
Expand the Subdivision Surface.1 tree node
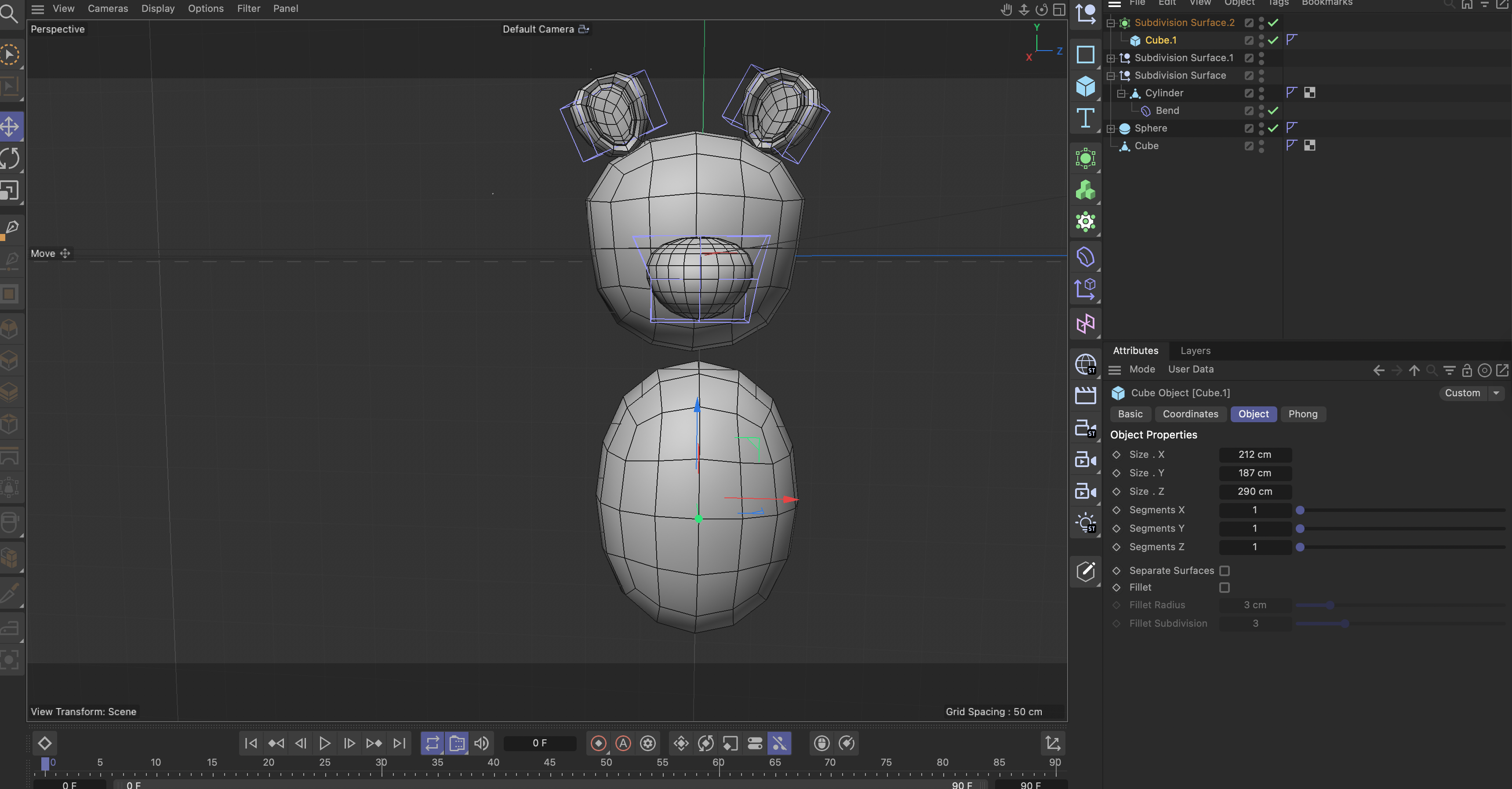tap(1111, 58)
